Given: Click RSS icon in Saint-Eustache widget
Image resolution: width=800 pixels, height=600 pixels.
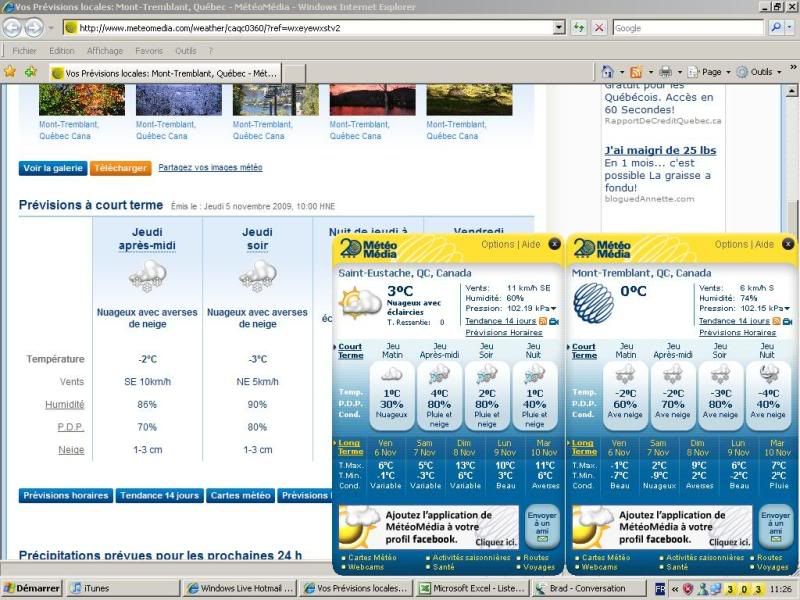Looking at the screenshot, I should point(543,321).
